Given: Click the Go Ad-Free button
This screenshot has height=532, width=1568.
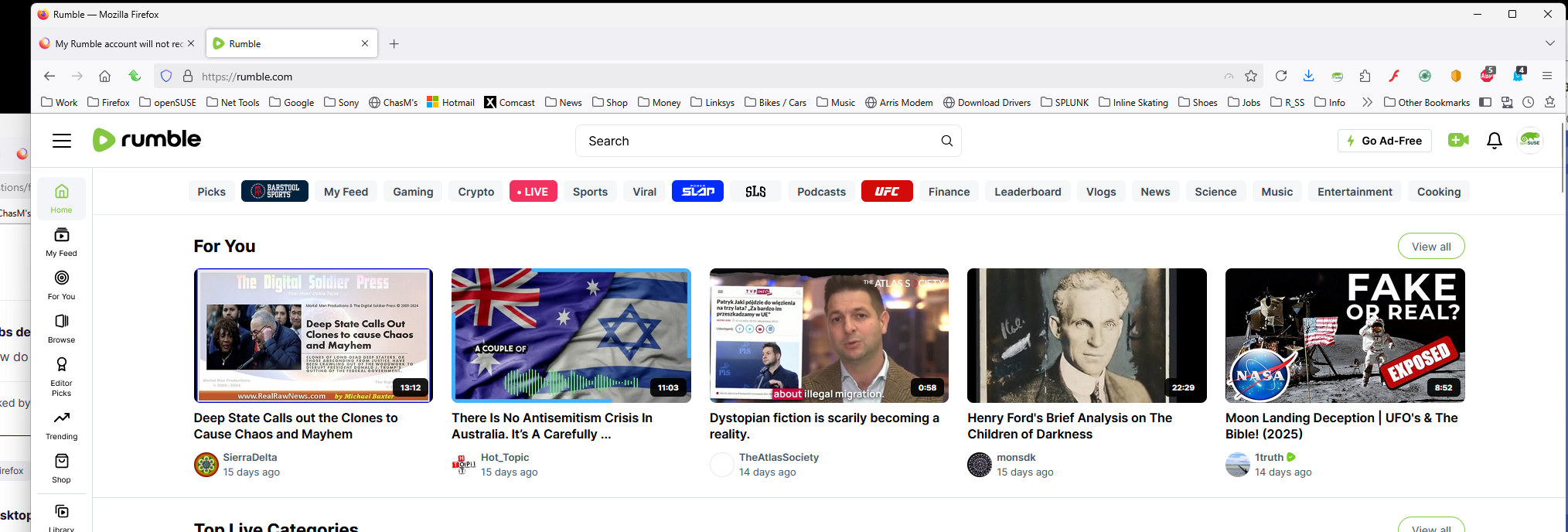Looking at the screenshot, I should (1385, 141).
